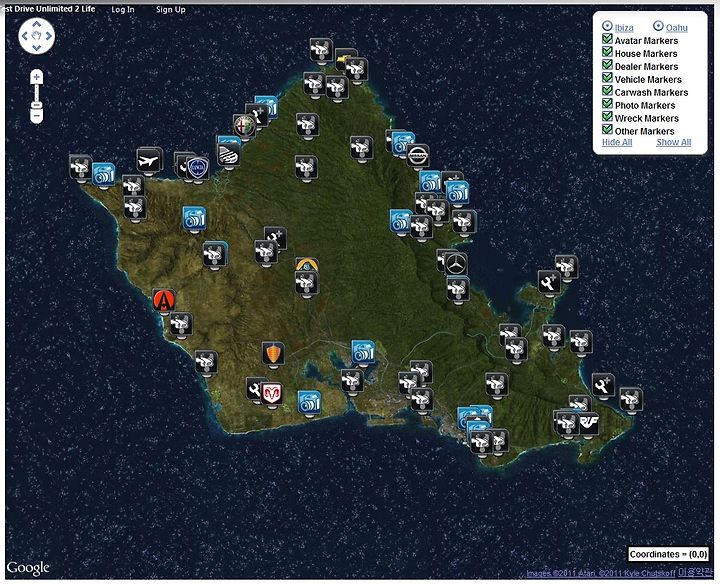
Task: Select the Ibiza map radio button
Action: [x=607, y=26]
